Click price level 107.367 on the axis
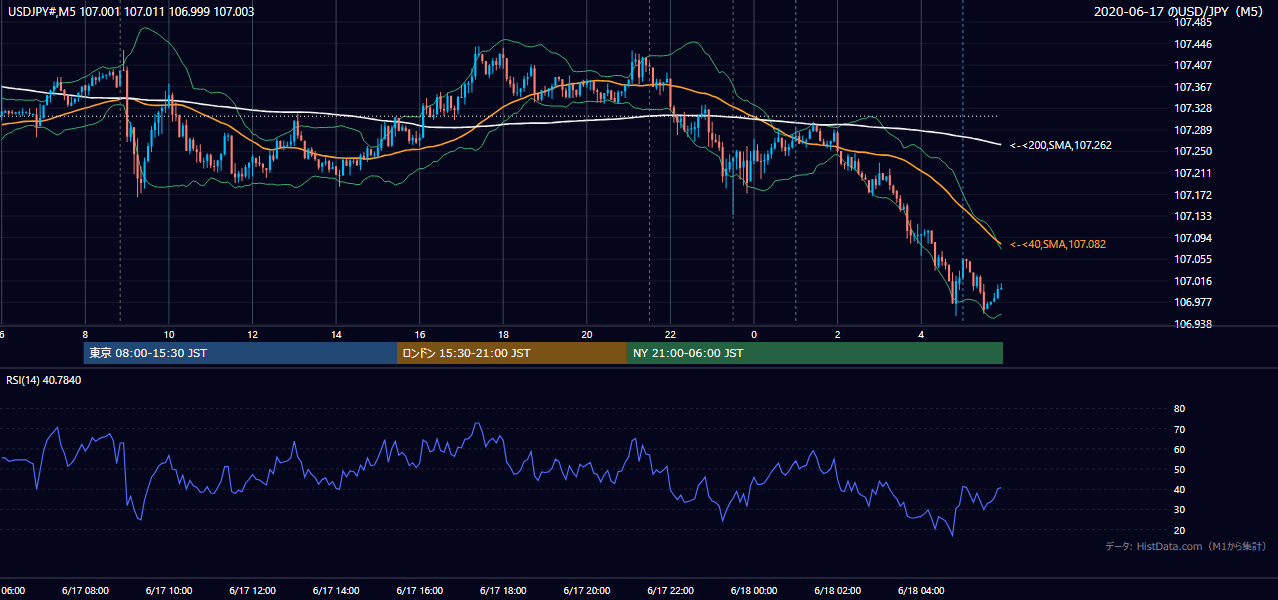This screenshot has width=1278, height=600. tap(1191, 87)
